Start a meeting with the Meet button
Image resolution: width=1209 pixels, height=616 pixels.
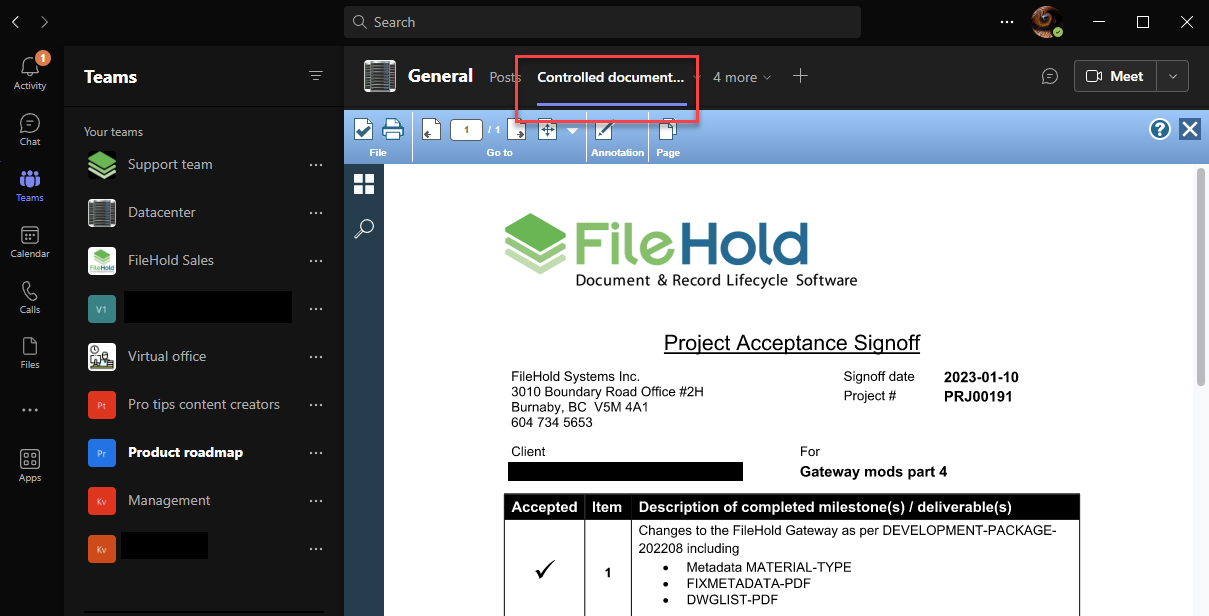coord(1114,76)
